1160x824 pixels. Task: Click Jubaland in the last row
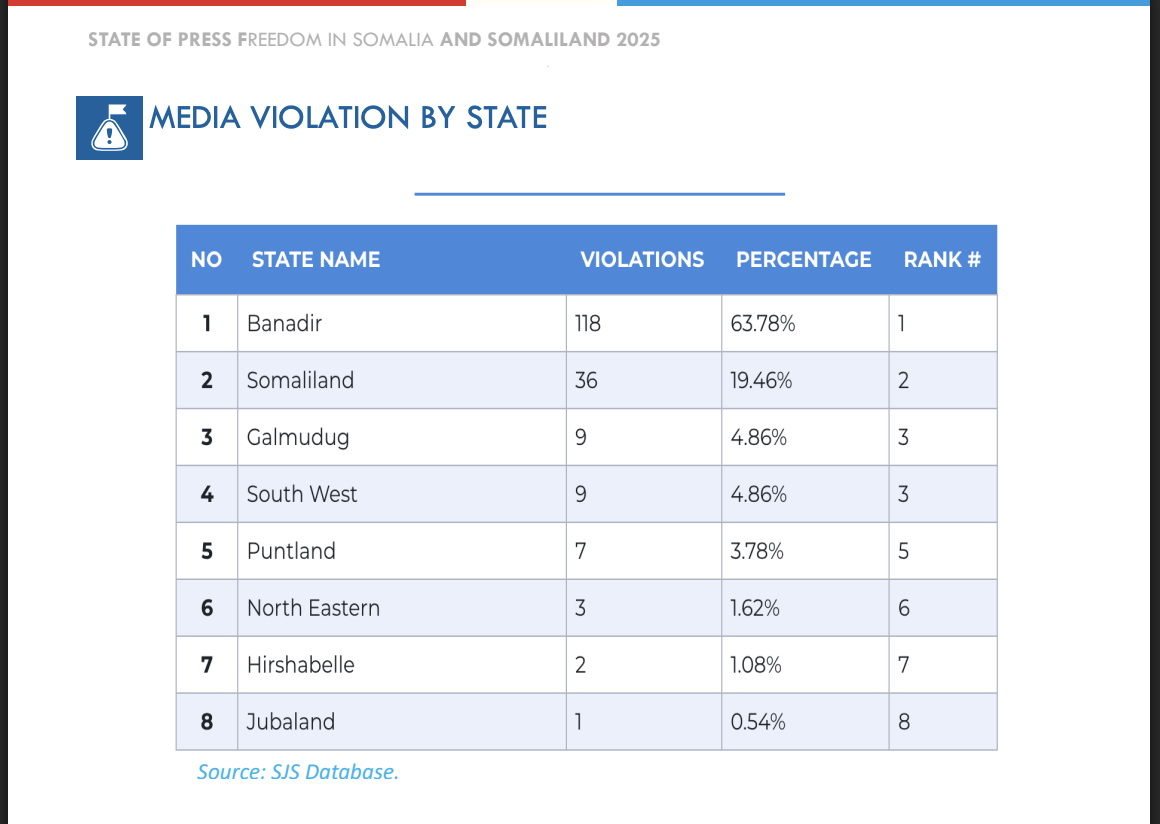coord(291,722)
